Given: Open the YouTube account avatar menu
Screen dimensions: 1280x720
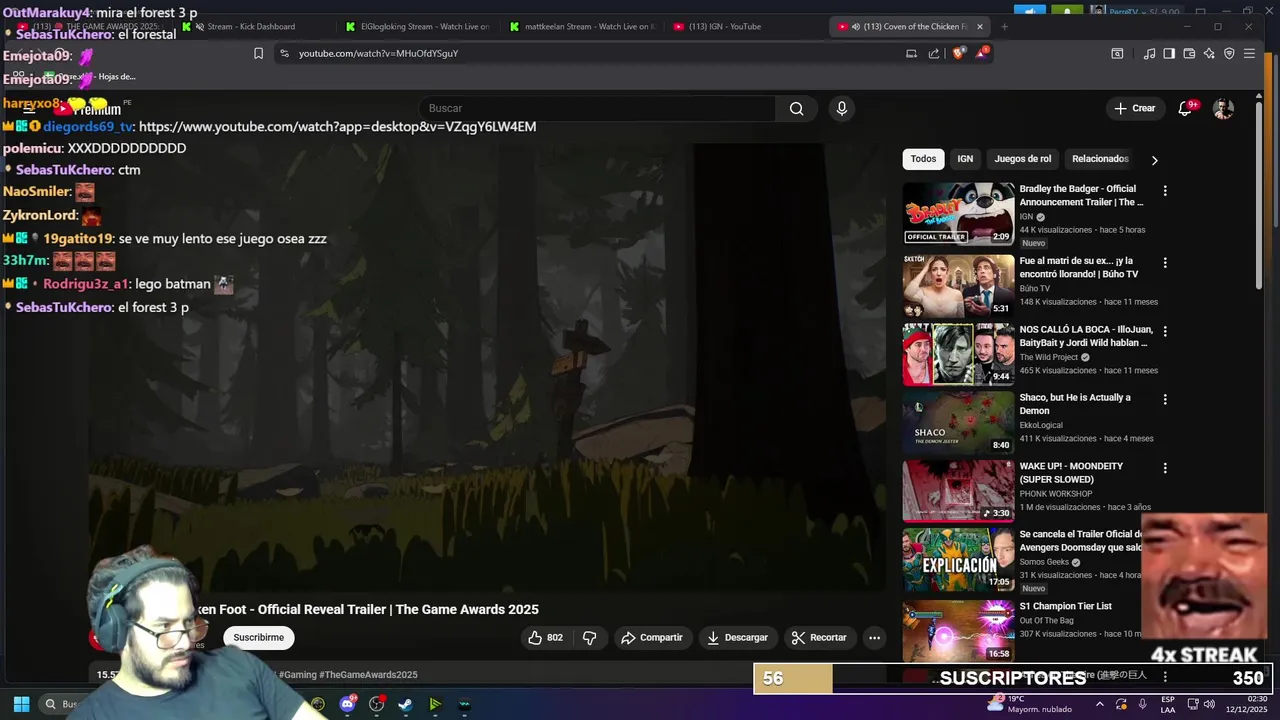Looking at the screenshot, I should tap(1223, 108).
